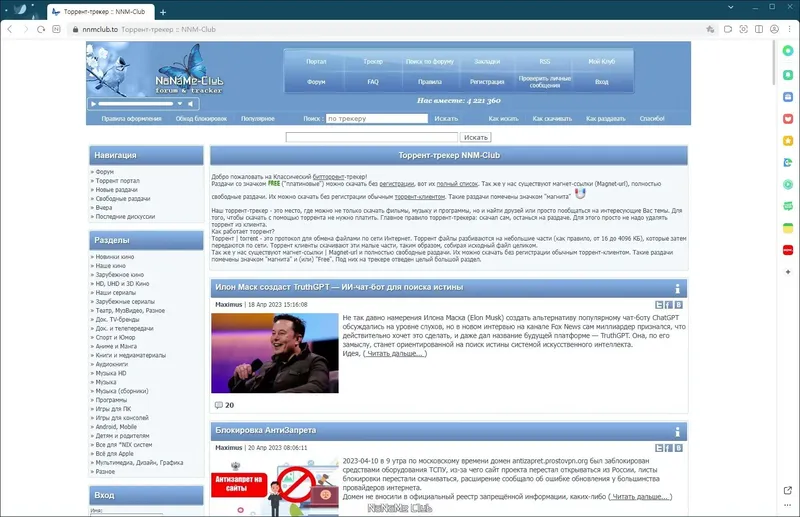Click the АнтиЗапрет news thumbnail

pos(274,486)
